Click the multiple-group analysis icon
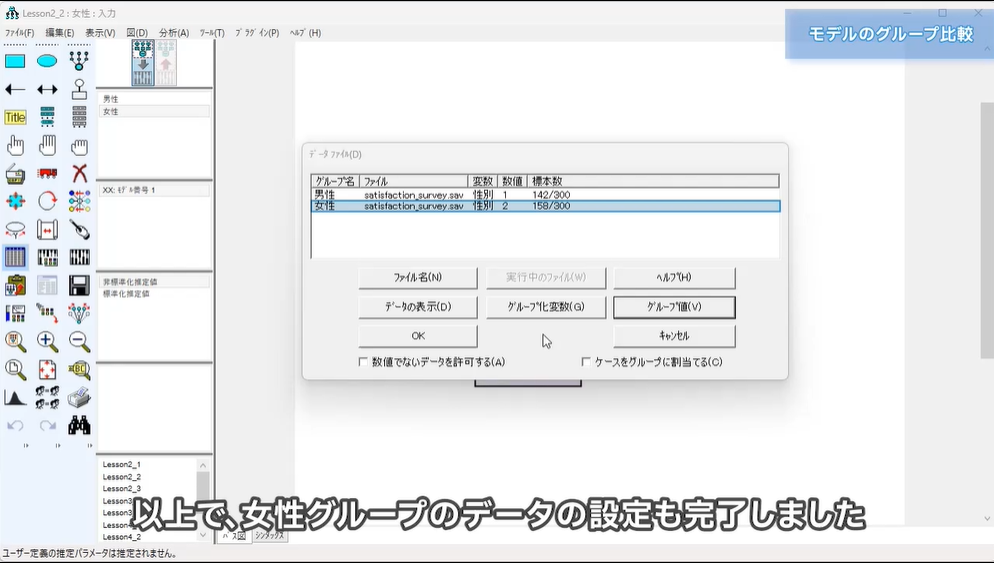 (47, 398)
